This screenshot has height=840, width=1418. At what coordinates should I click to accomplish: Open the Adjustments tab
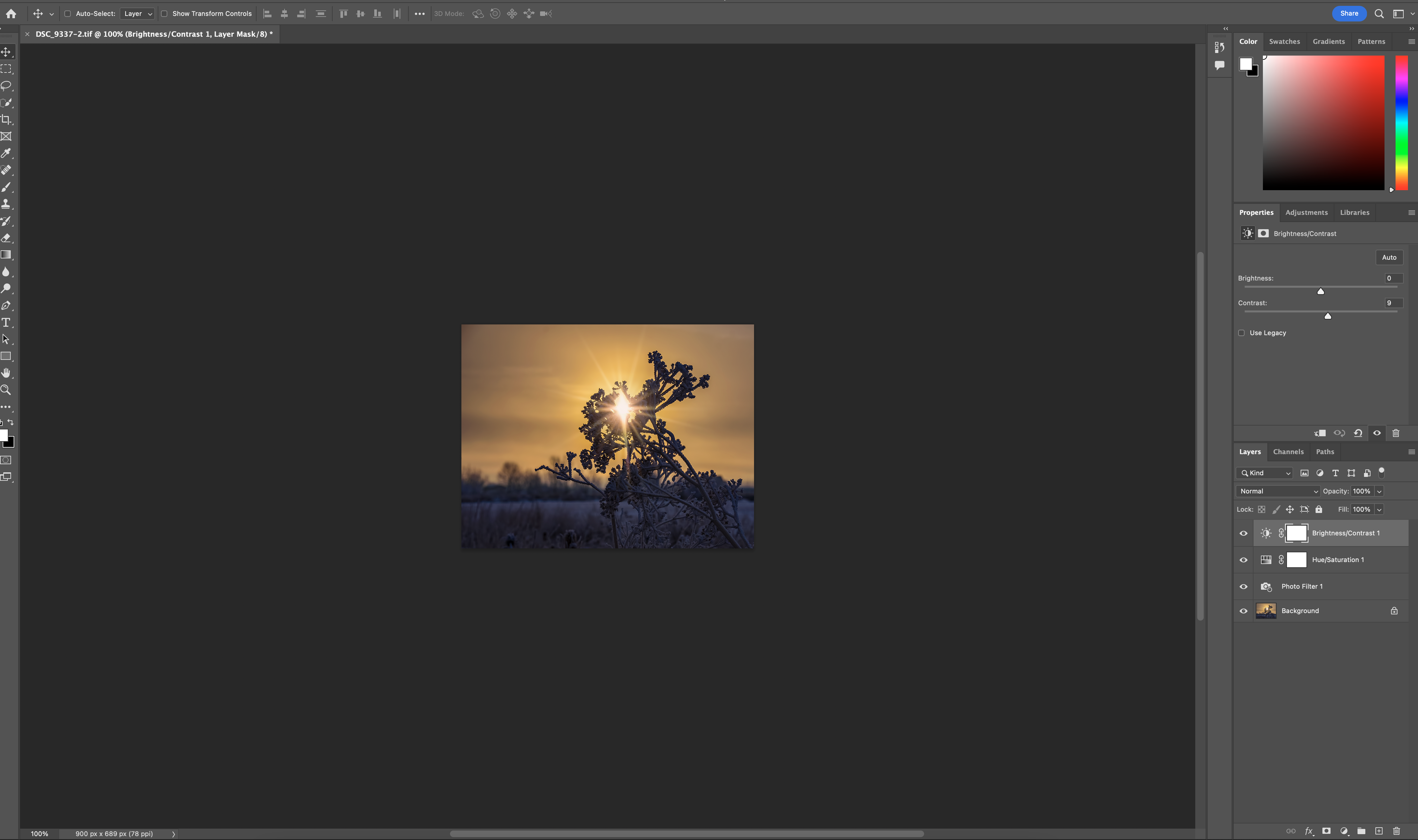[x=1306, y=212]
